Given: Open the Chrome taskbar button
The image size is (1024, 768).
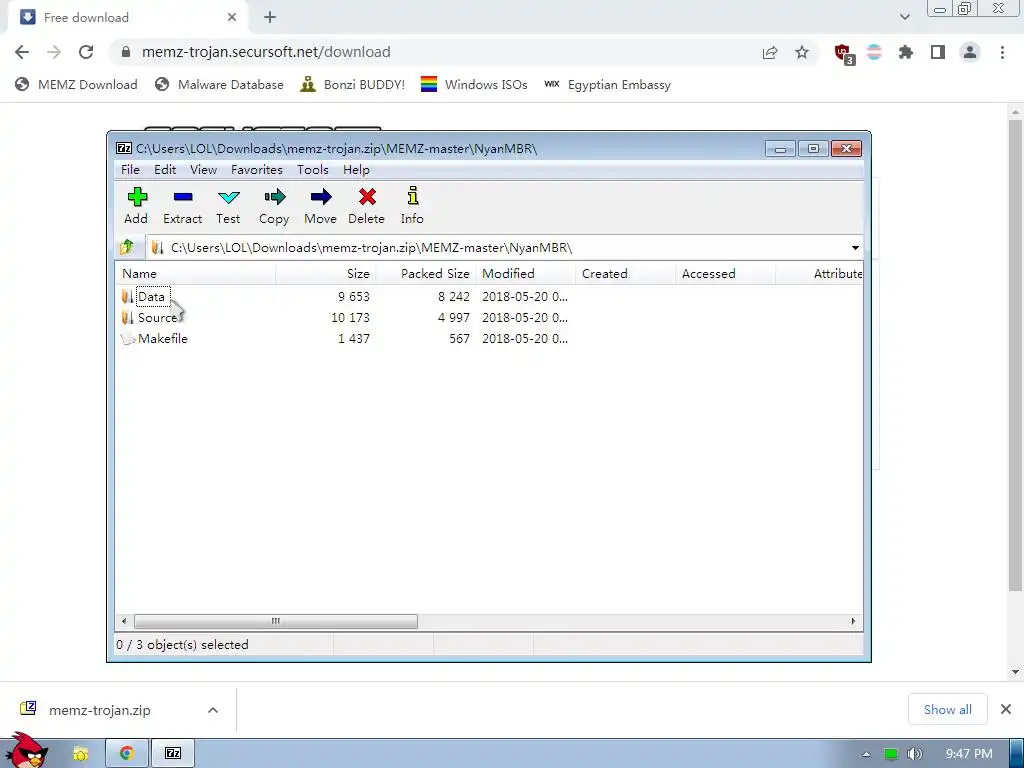Looking at the screenshot, I should click(127, 753).
